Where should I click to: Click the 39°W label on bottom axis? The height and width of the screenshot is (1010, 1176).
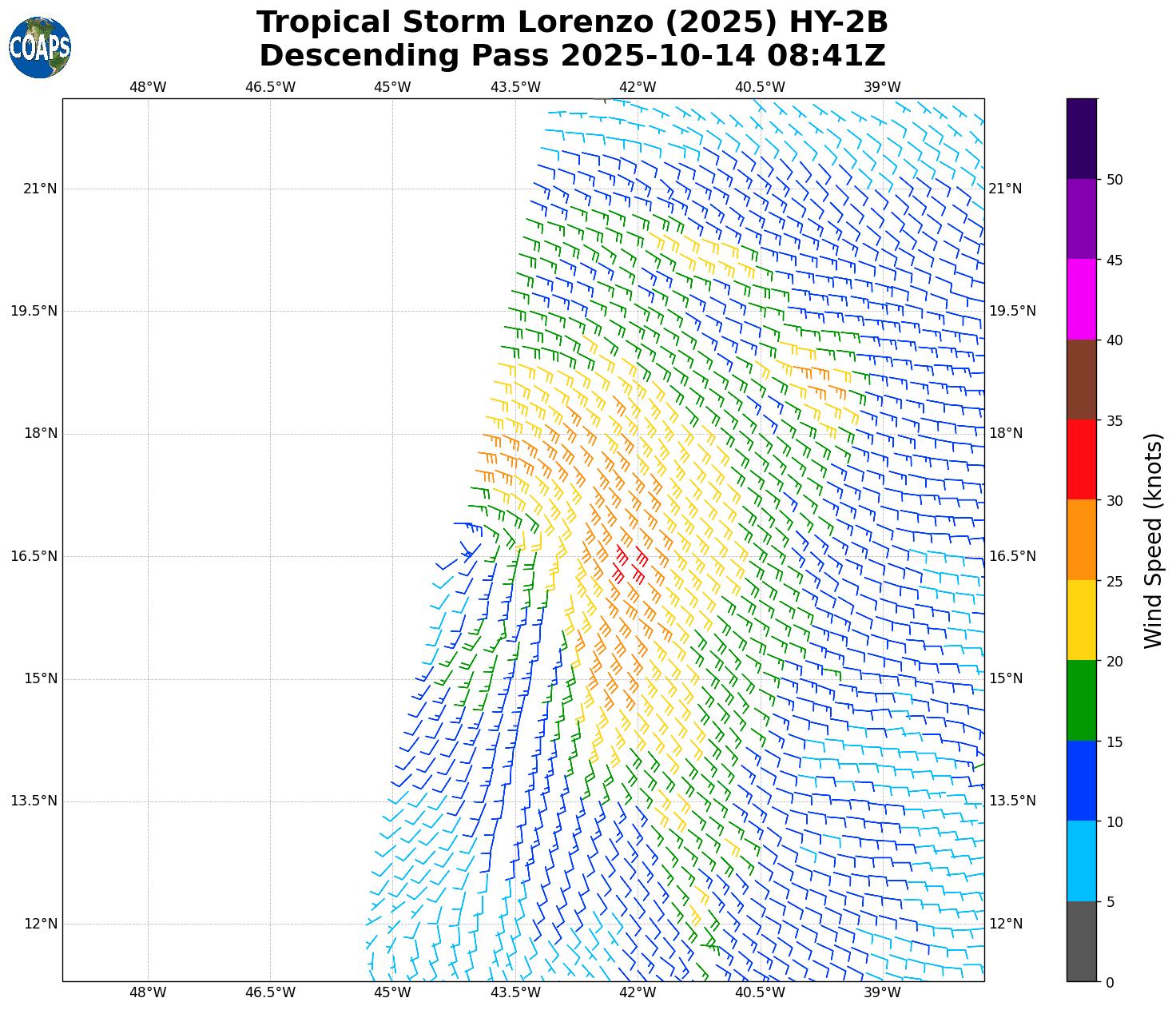tap(882, 992)
